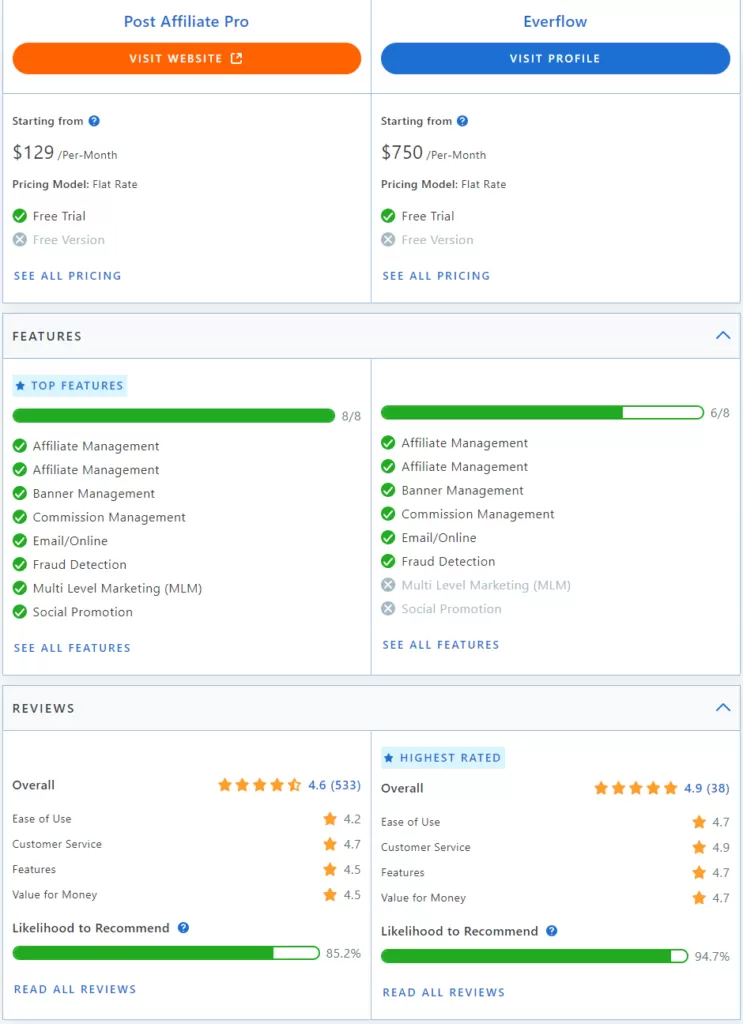
Task: Click Post Affiliate Pro's overall rating stars
Action: click(259, 786)
